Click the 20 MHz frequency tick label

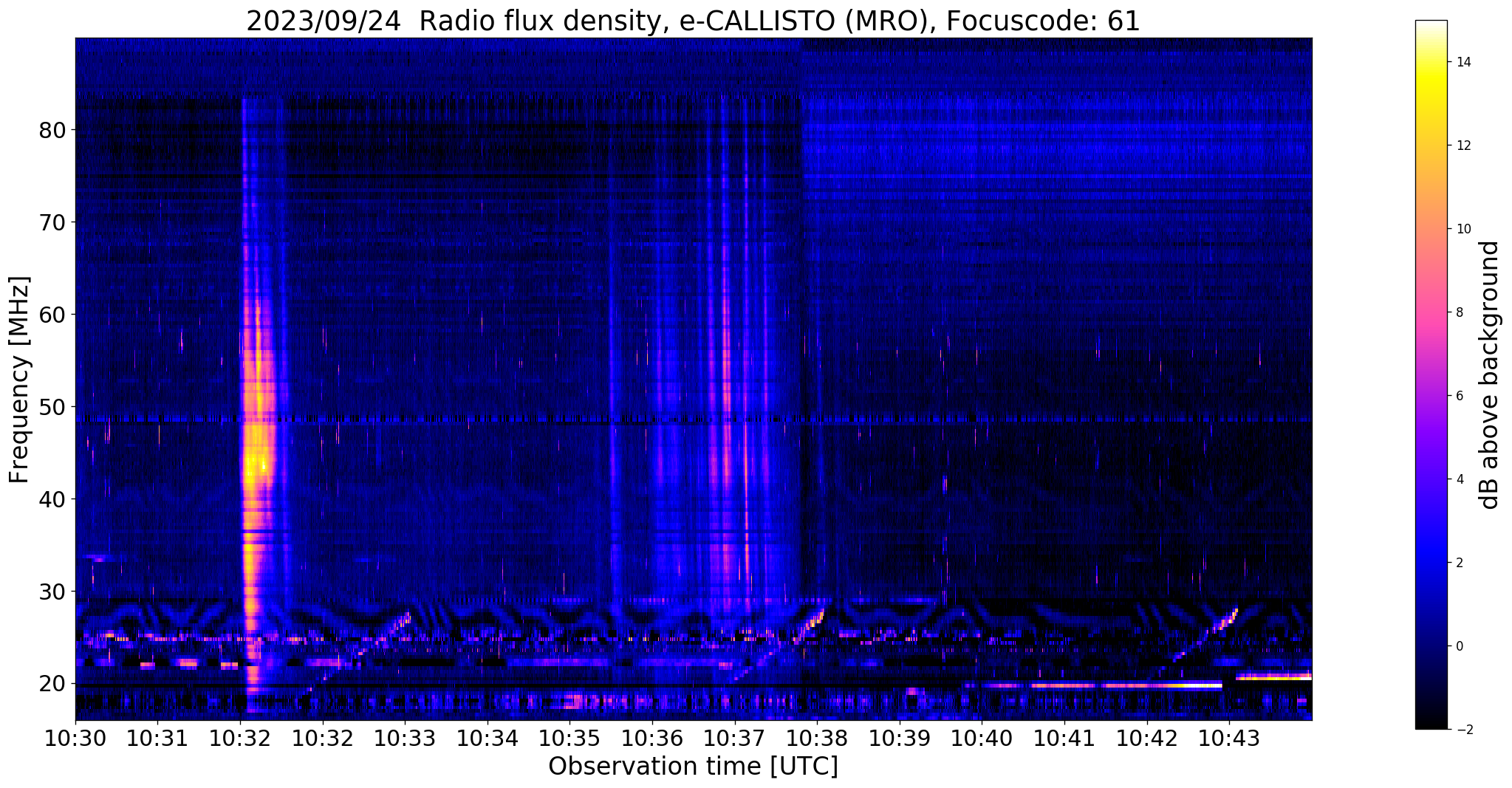coord(53,684)
